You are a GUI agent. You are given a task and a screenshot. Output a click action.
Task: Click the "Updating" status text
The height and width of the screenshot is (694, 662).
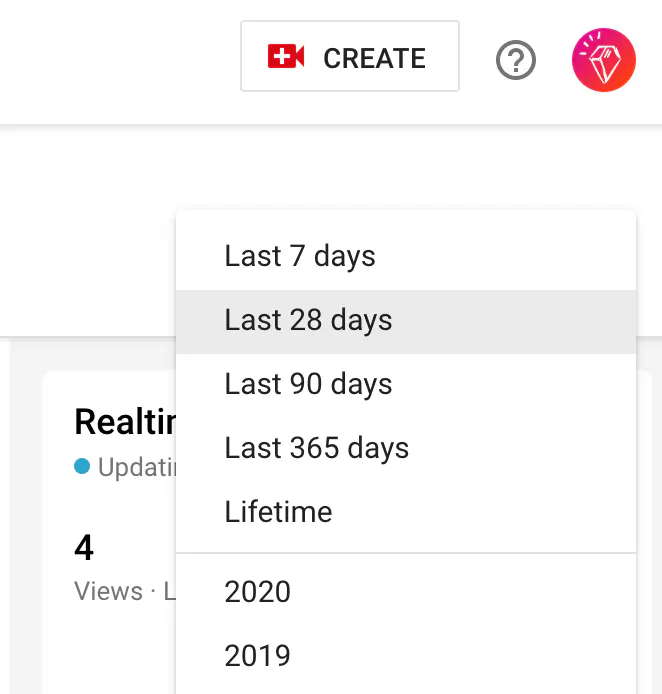click(136, 467)
